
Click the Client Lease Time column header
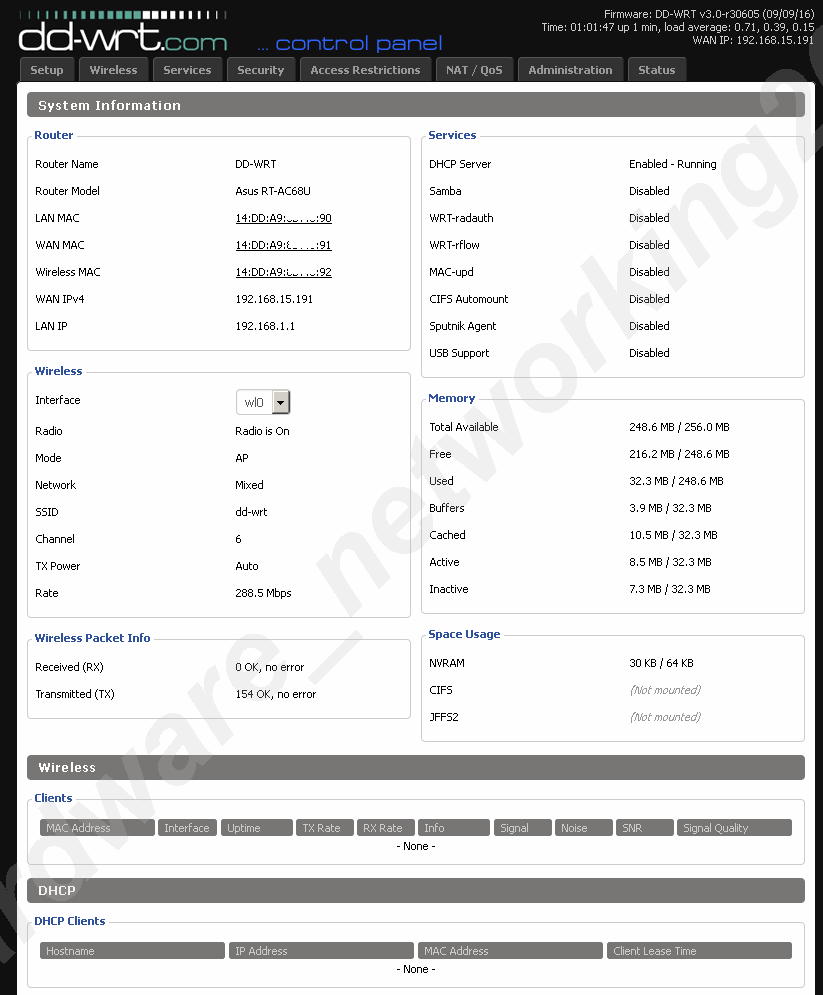click(698, 951)
